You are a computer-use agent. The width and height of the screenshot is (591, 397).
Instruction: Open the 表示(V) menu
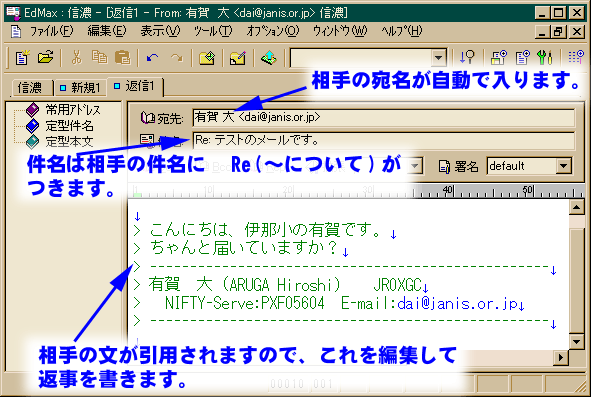pos(160,31)
